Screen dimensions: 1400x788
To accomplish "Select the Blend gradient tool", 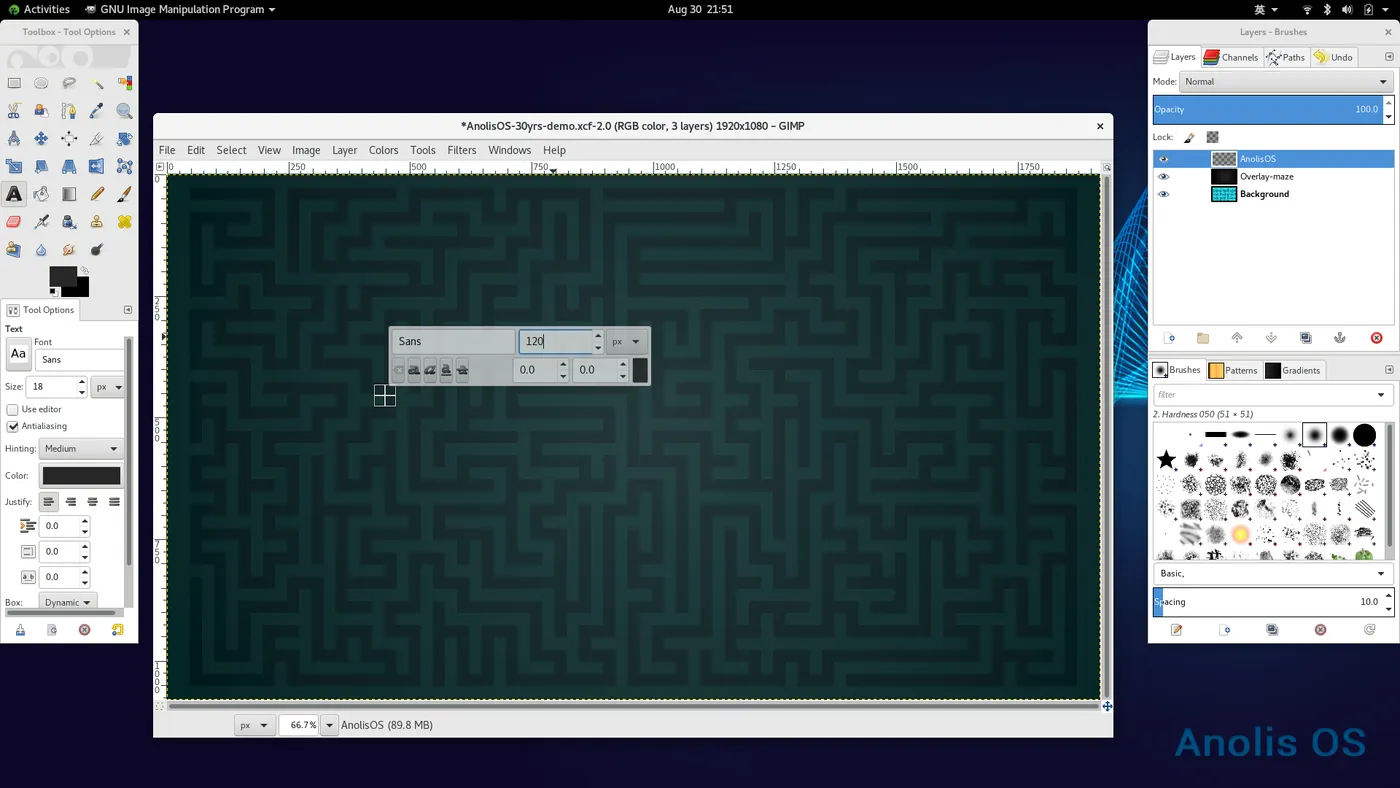I will (69, 194).
